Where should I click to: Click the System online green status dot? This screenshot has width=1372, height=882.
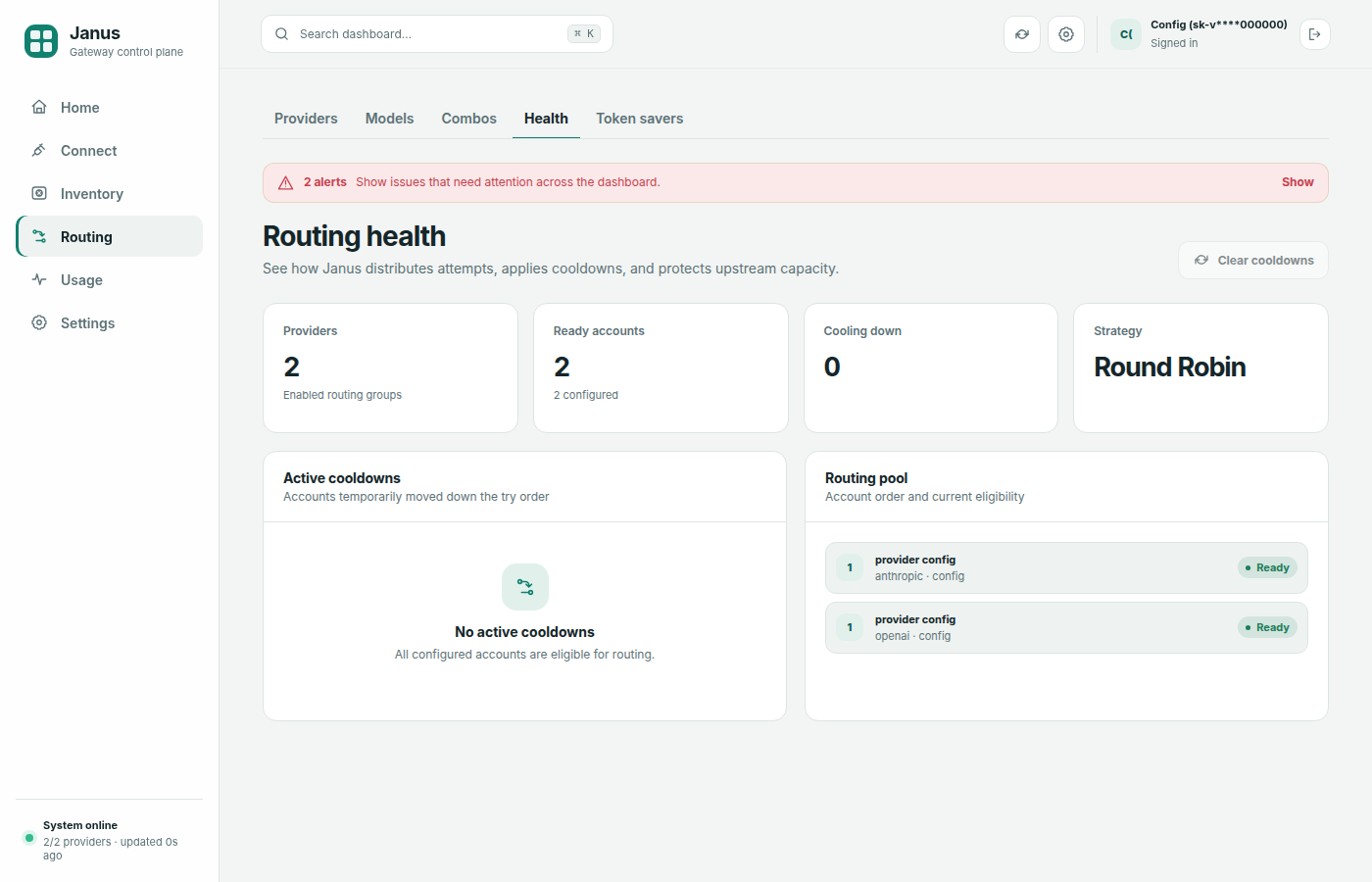coord(29,838)
